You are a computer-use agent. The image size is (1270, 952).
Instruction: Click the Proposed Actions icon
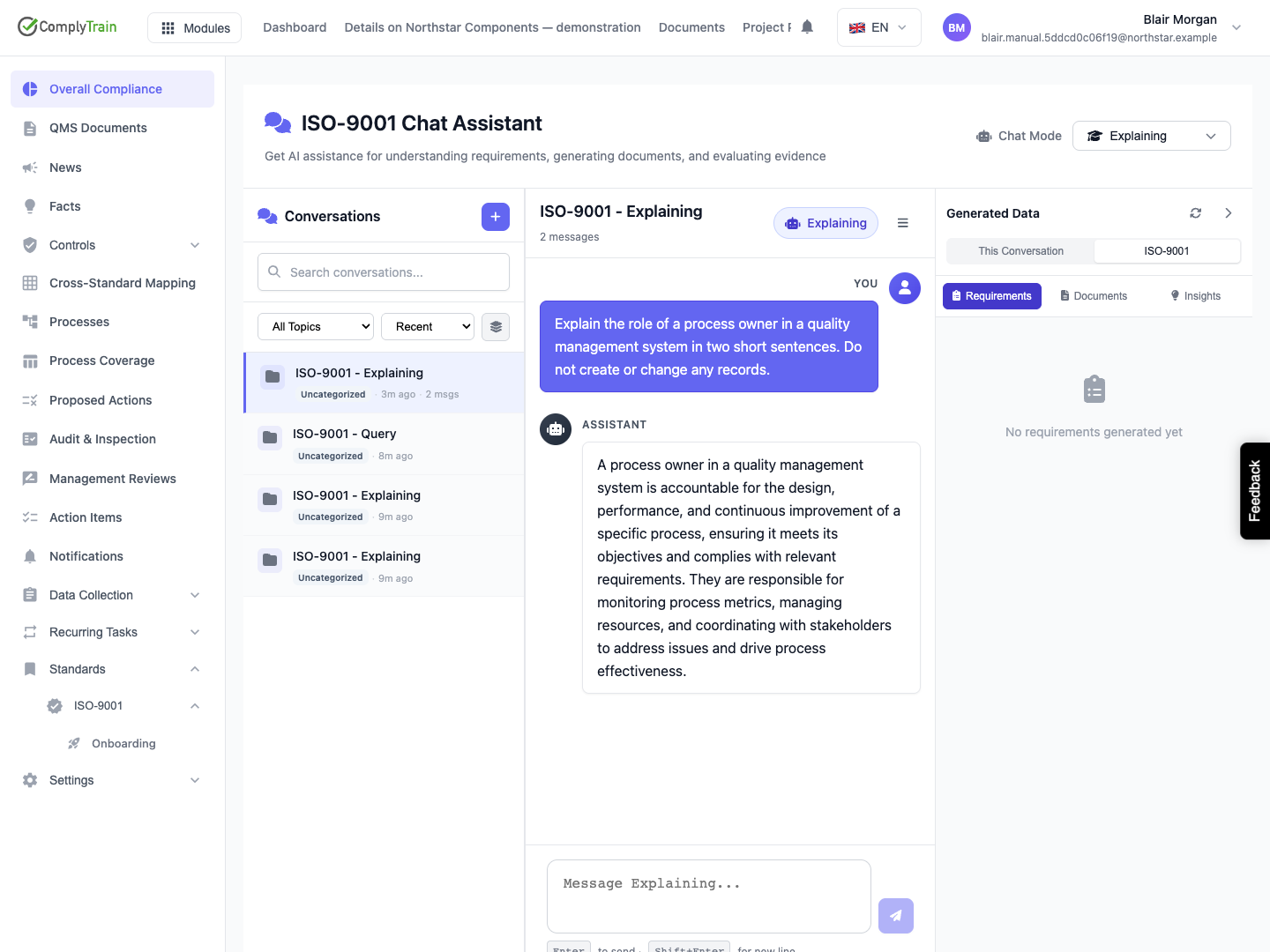(x=30, y=400)
